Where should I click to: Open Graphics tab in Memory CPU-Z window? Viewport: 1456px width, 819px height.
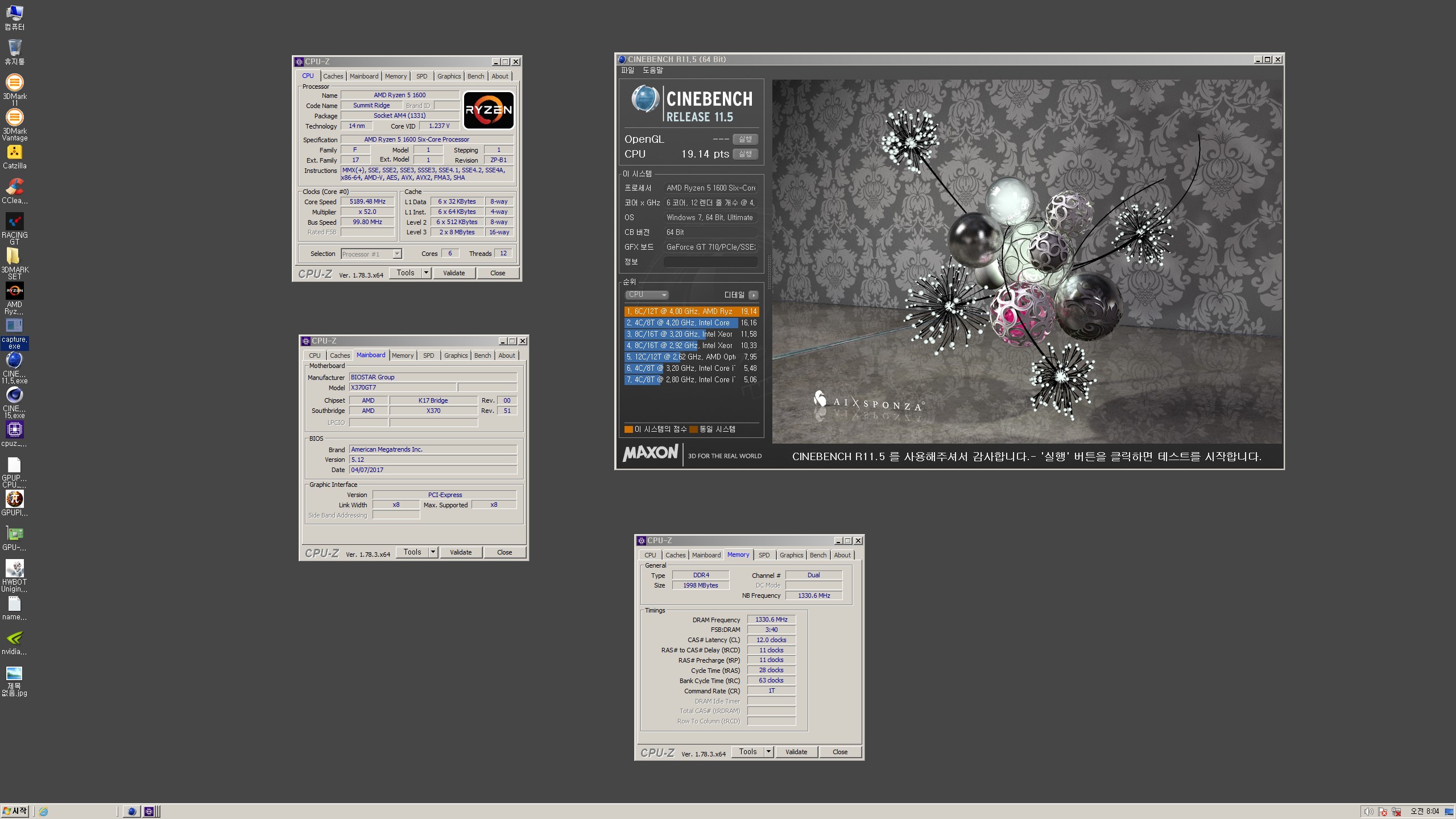pyautogui.click(x=792, y=555)
